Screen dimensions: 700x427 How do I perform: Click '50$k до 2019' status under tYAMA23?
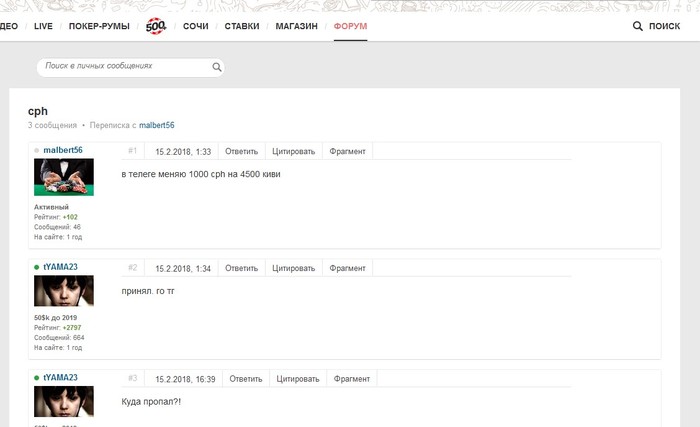(55, 318)
